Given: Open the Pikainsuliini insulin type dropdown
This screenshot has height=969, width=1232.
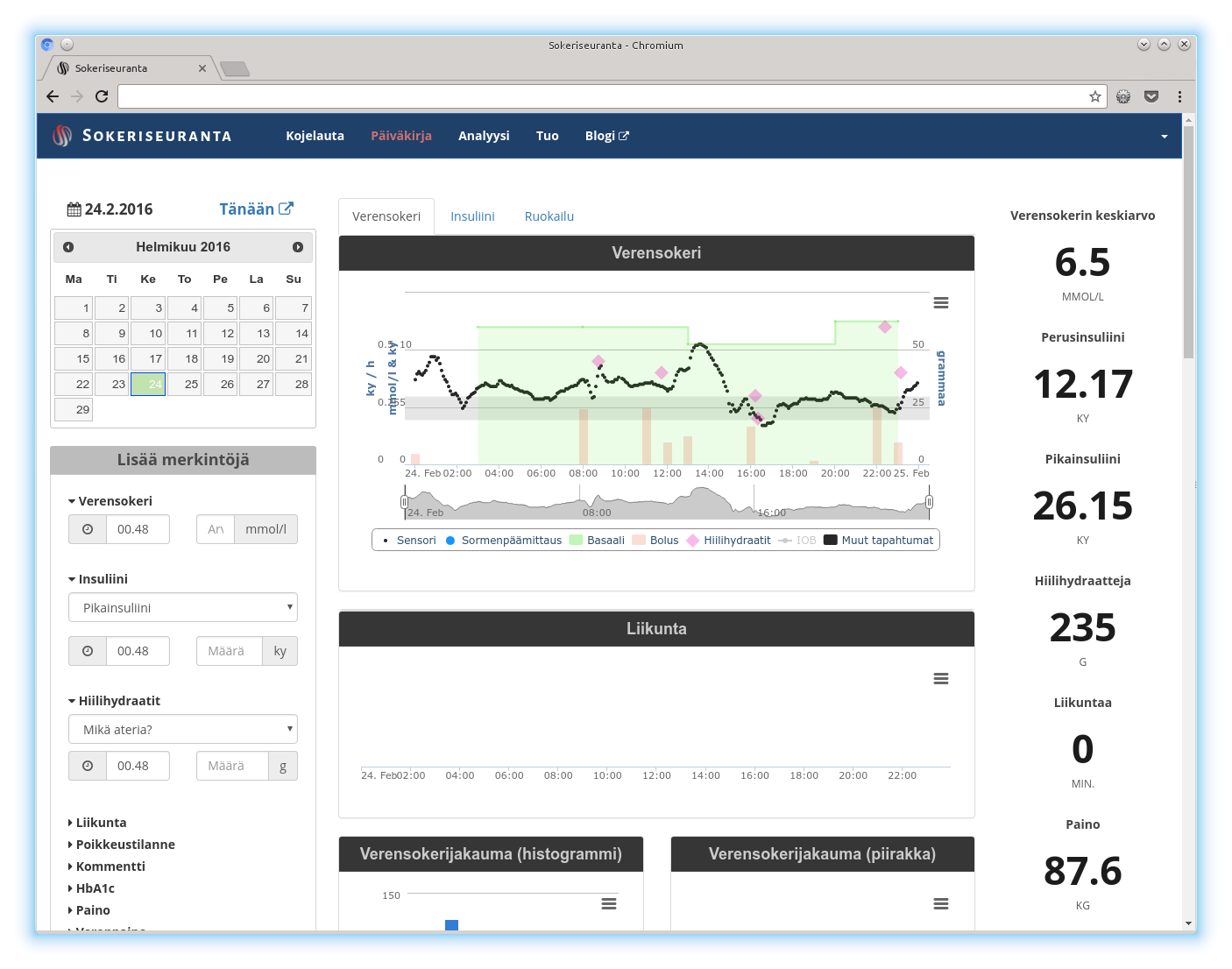Looking at the screenshot, I should 183,608.
